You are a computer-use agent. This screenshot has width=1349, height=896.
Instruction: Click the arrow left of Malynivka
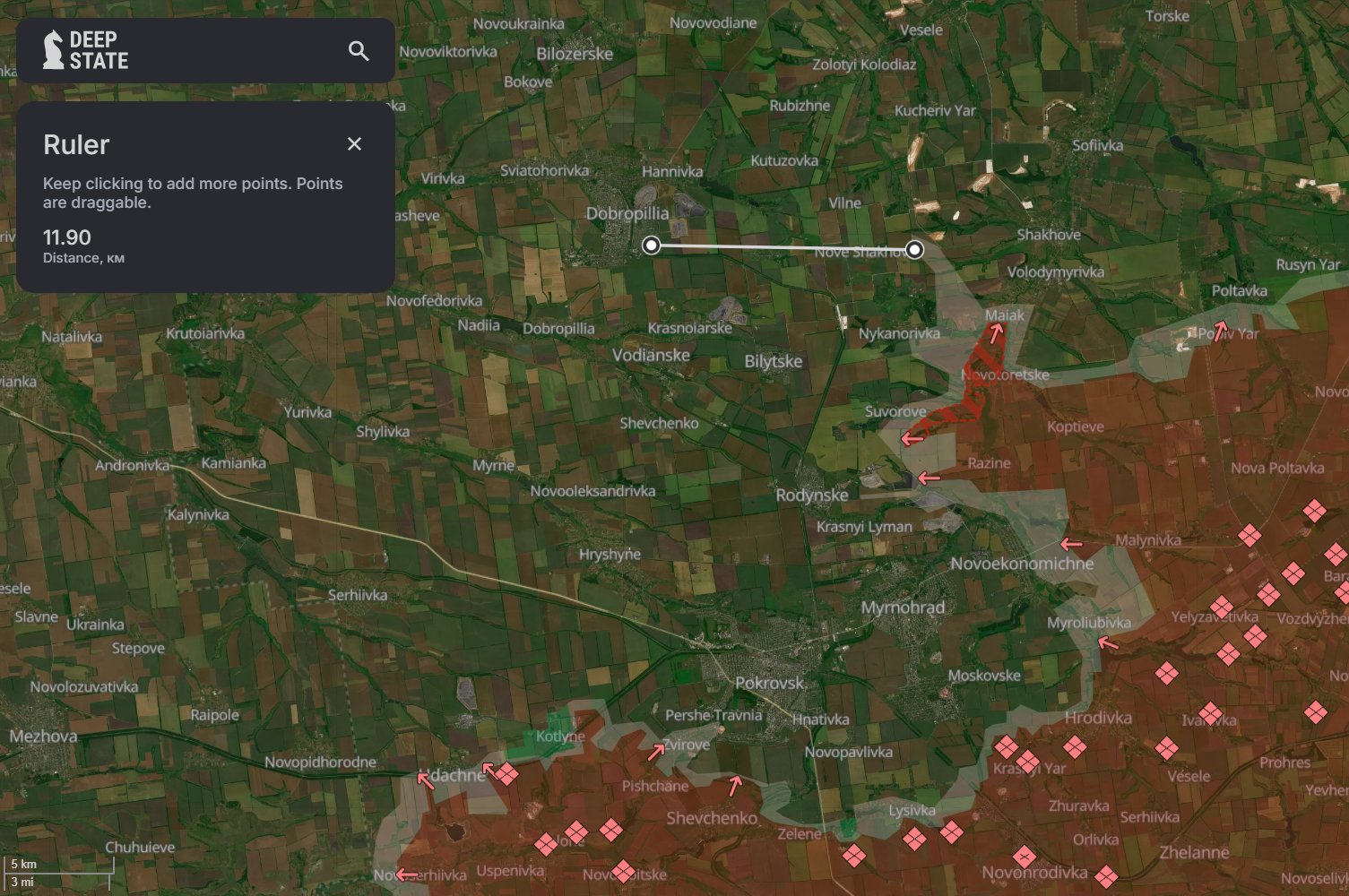[x=1071, y=543]
